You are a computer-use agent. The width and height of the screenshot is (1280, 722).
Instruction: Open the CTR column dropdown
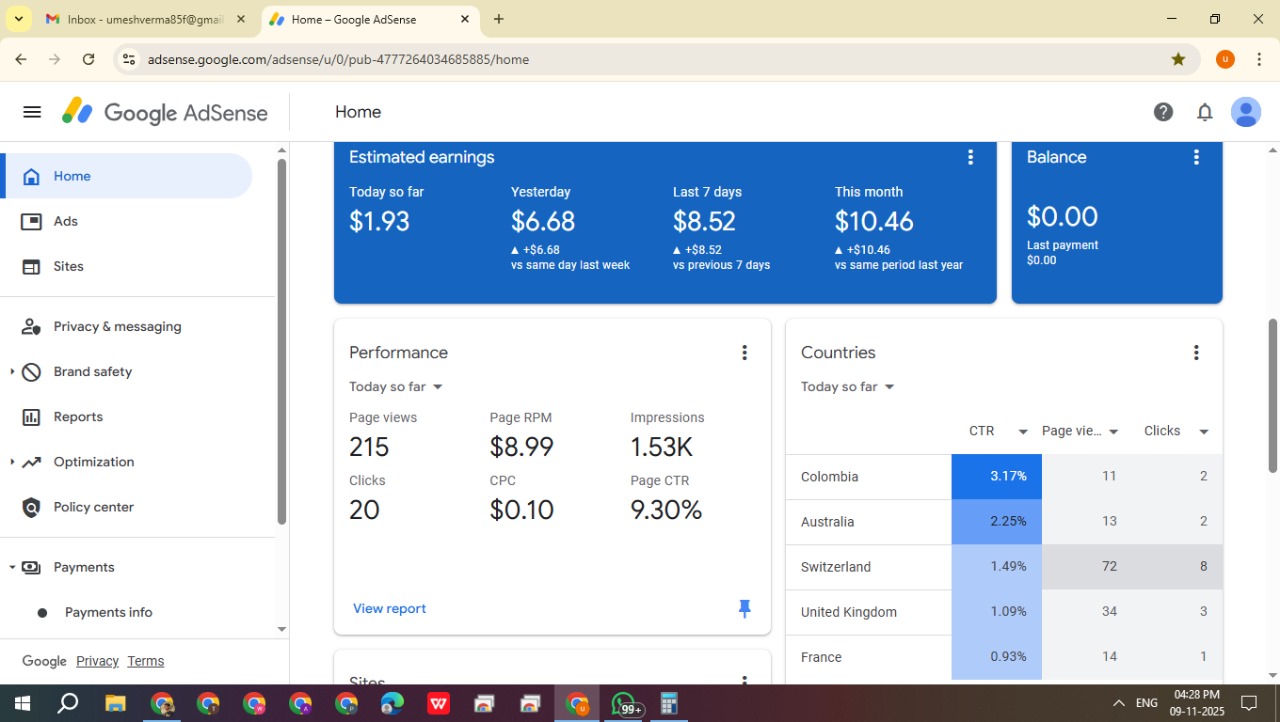[x=1022, y=432]
